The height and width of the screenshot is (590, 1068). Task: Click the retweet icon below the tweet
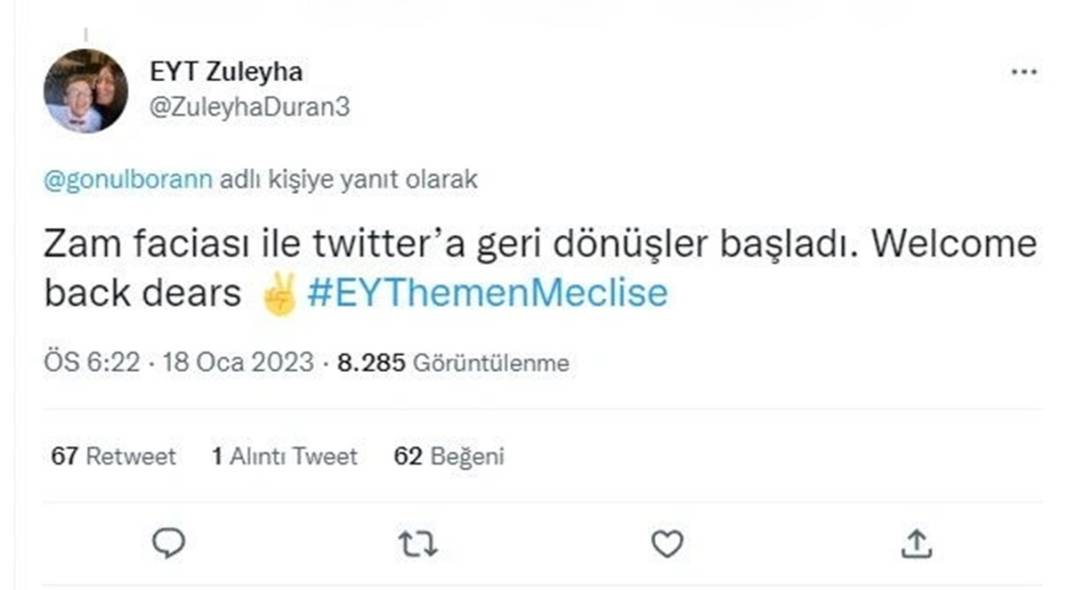point(420,544)
